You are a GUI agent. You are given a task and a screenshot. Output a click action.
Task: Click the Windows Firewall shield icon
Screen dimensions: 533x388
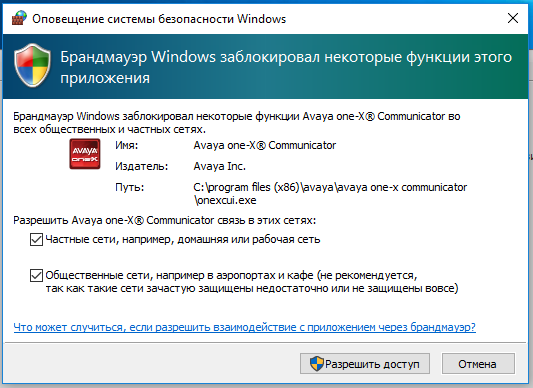click(x=33, y=65)
